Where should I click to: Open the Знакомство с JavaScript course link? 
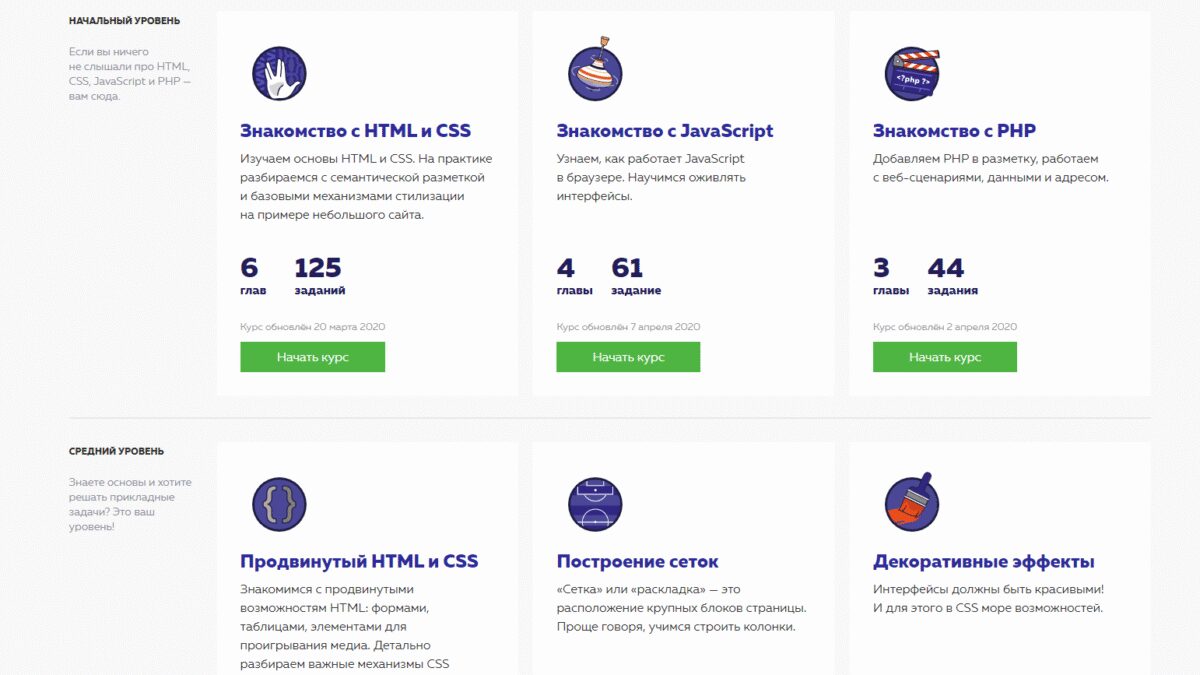[x=664, y=130]
